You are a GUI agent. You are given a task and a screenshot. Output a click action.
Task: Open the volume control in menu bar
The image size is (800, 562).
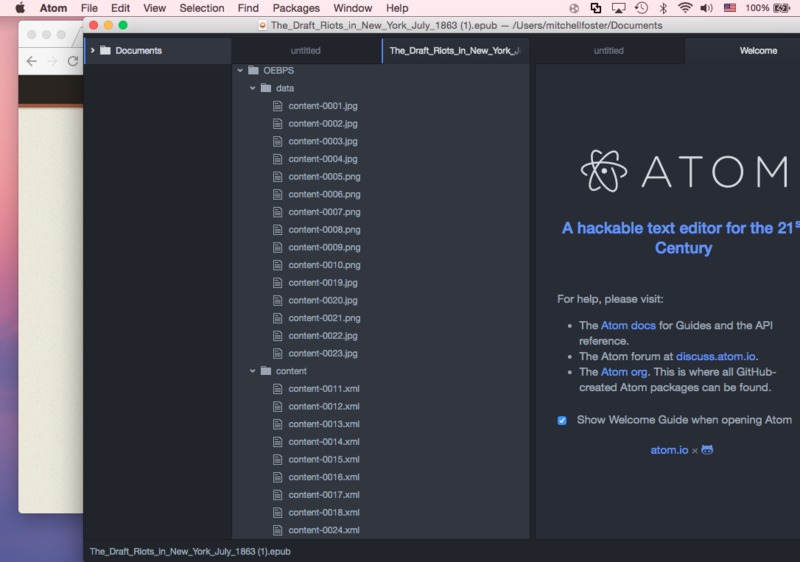click(x=706, y=8)
